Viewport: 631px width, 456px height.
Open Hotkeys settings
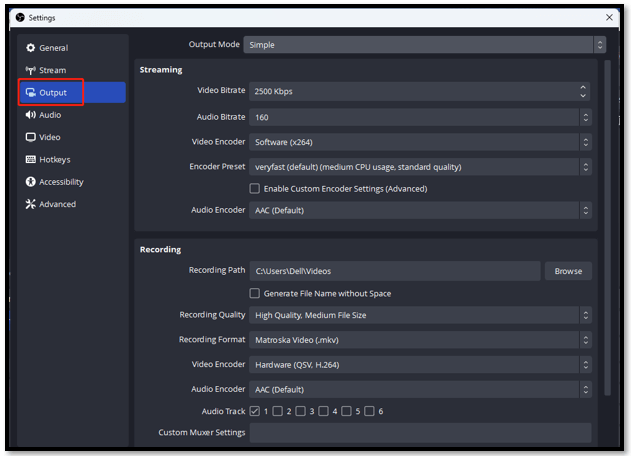click(x=72, y=159)
